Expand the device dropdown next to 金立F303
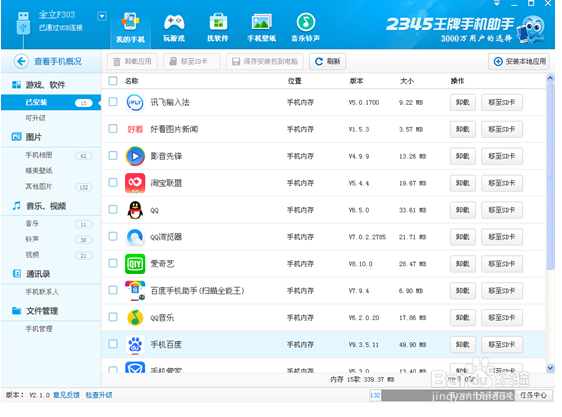Image resolution: width=562 pixels, height=417 pixels. coord(102,16)
